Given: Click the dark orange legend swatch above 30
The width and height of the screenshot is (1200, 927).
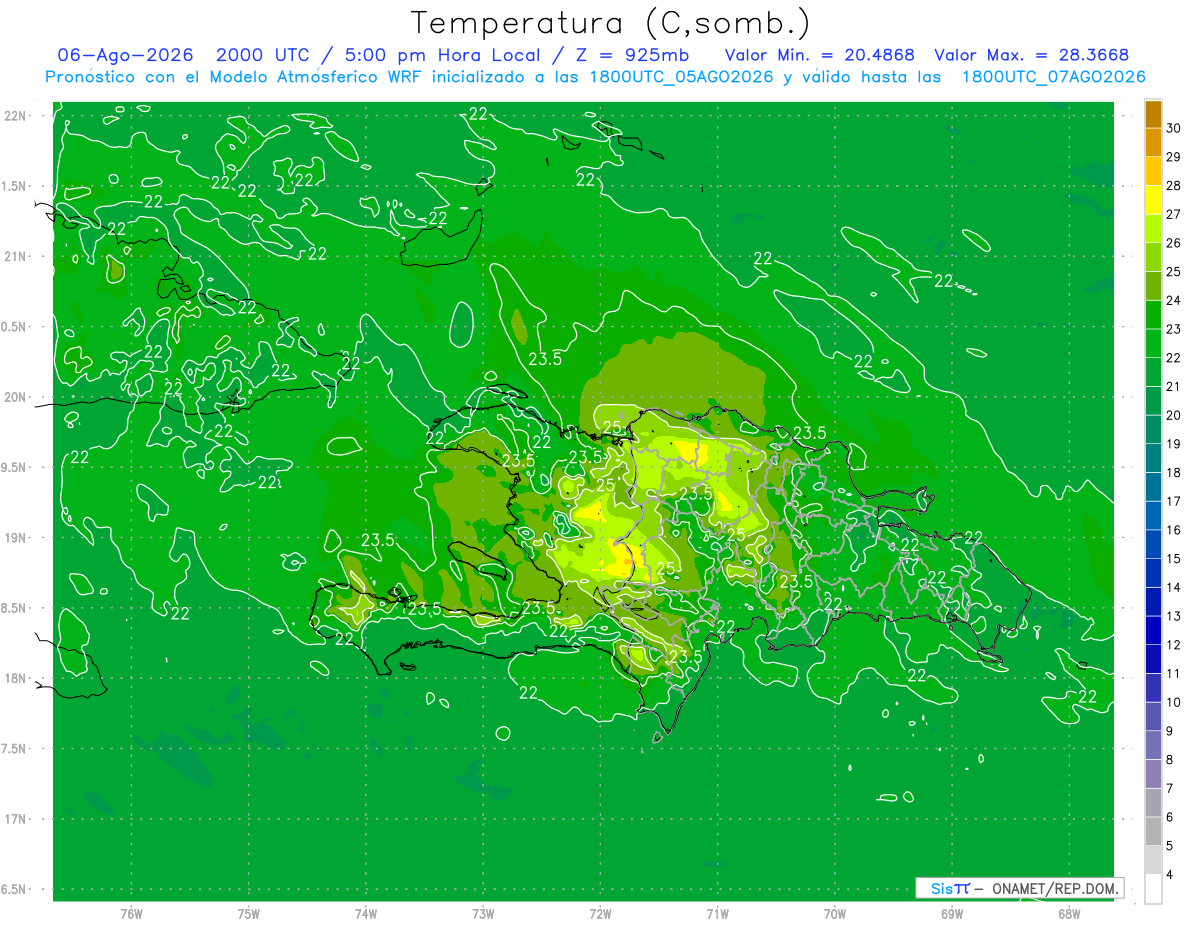Looking at the screenshot, I should (x=1153, y=114).
